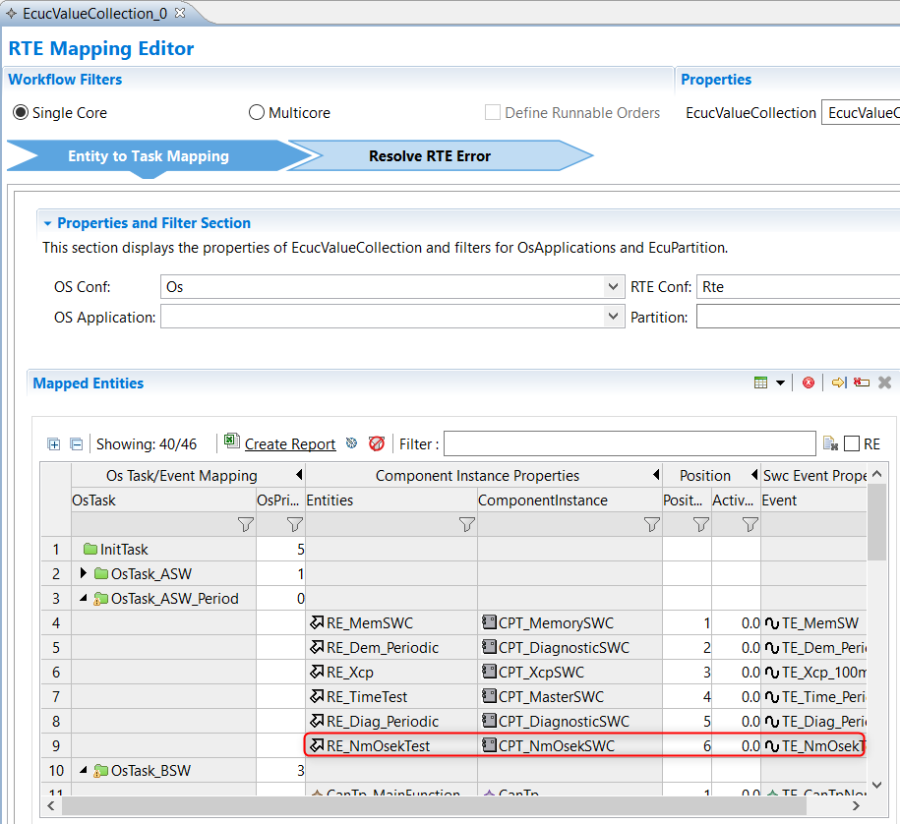Click the red-marked label icon in Mapped Entities toolbar
This screenshot has width=900, height=824.
pos(862,383)
